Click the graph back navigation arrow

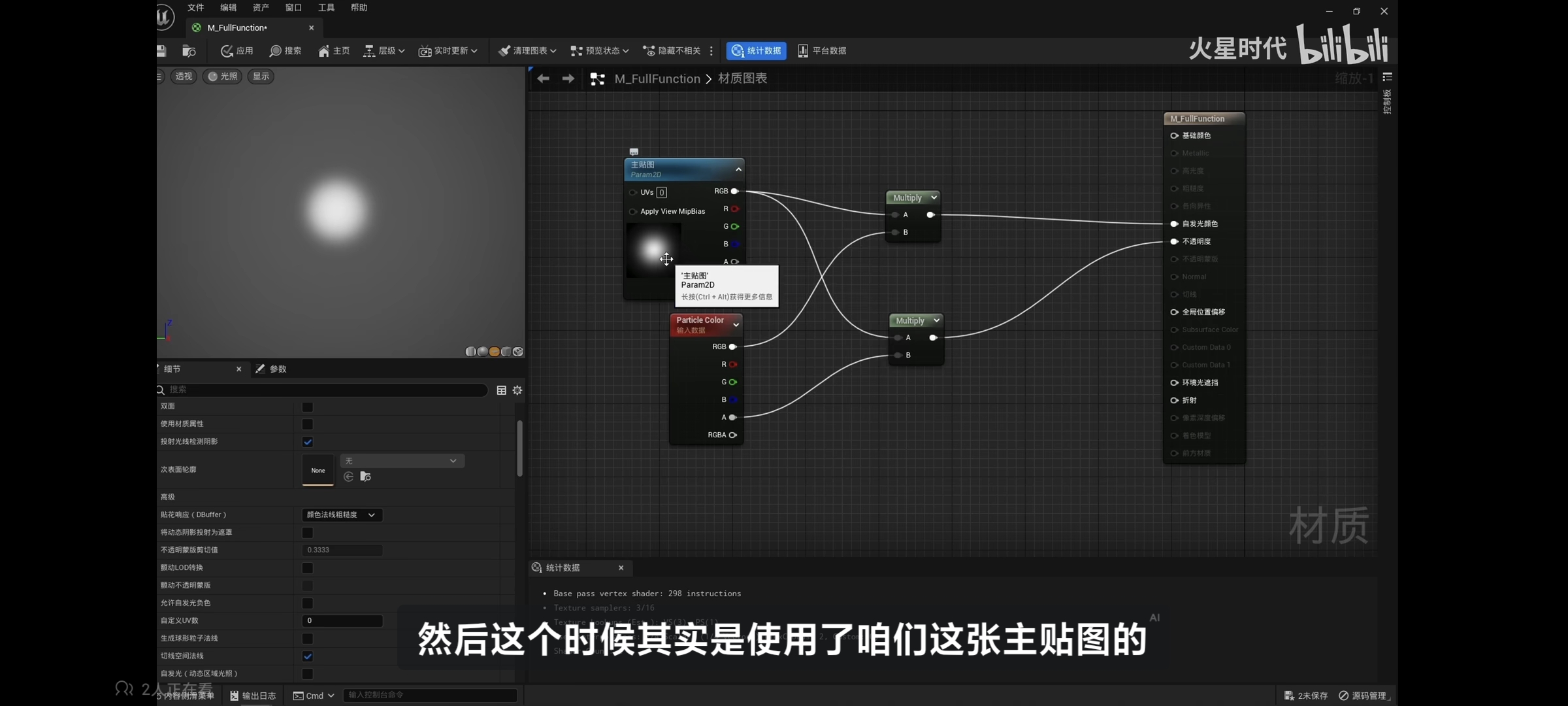click(x=543, y=79)
